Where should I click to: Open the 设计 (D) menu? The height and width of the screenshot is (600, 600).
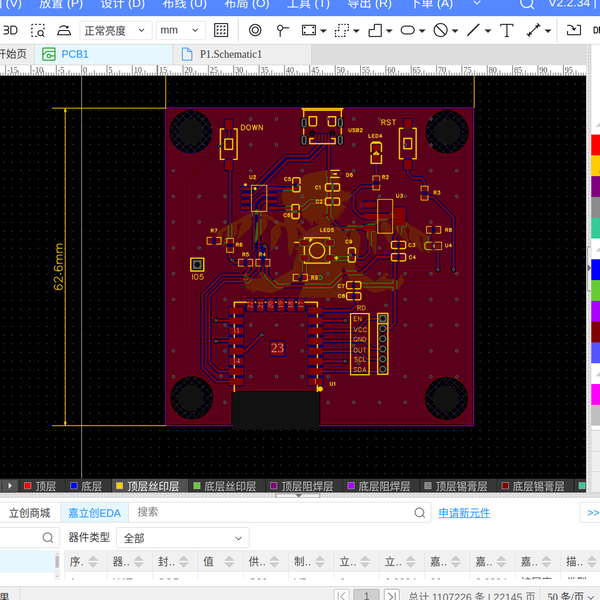pyautogui.click(x=123, y=4)
